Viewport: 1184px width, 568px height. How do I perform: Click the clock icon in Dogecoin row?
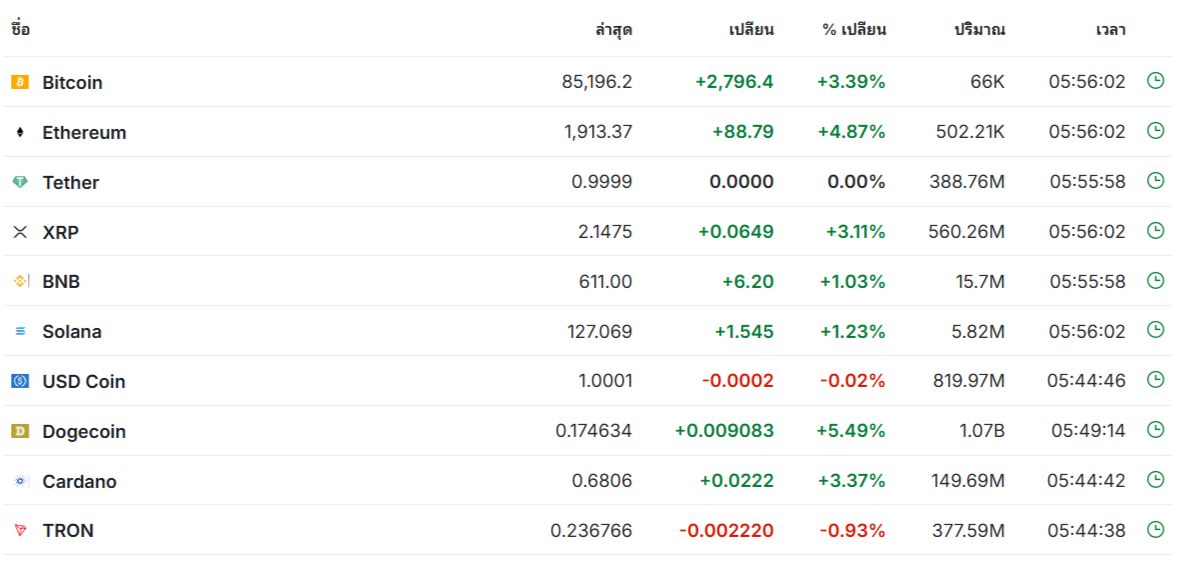(x=1155, y=430)
